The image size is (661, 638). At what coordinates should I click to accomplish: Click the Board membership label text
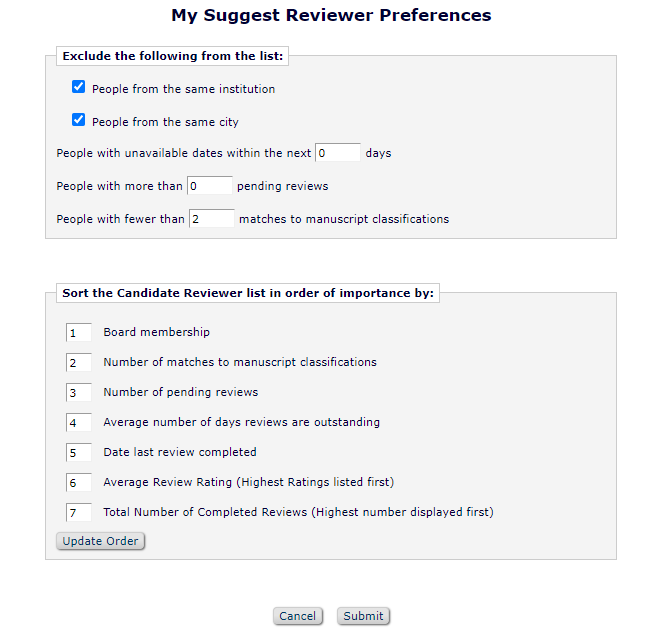156,332
